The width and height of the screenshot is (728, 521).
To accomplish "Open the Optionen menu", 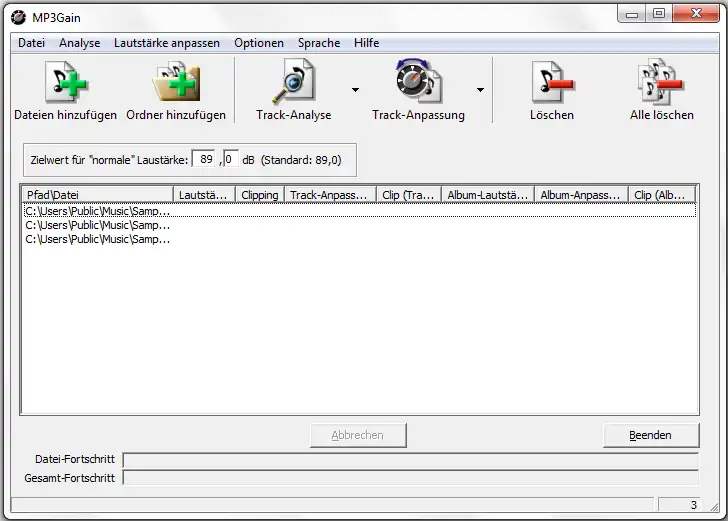I will tap(259, 43).
